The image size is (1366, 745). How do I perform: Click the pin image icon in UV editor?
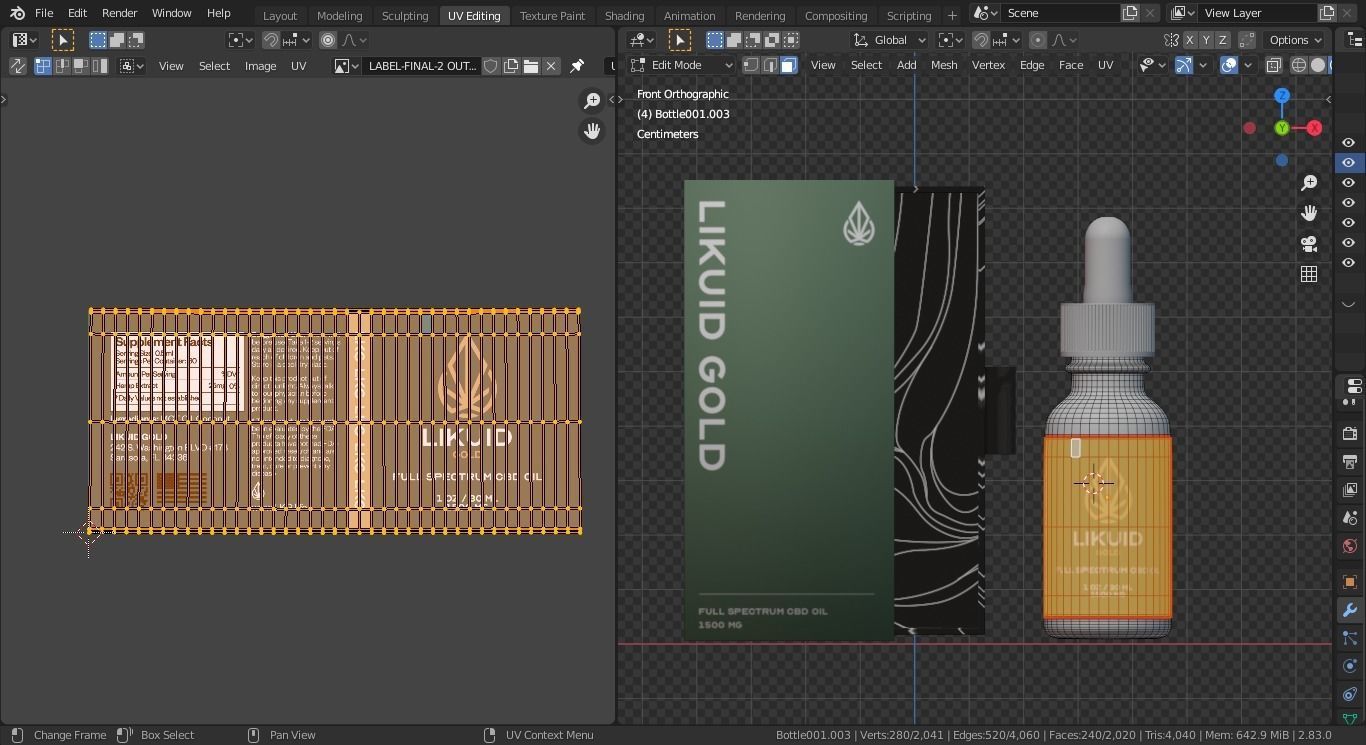[x=577, y=66]
